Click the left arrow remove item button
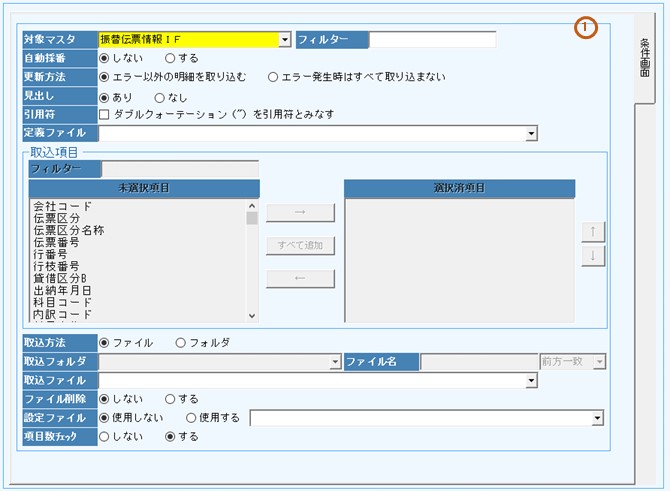This screenshot has height=491, width=670. (300, 279)
